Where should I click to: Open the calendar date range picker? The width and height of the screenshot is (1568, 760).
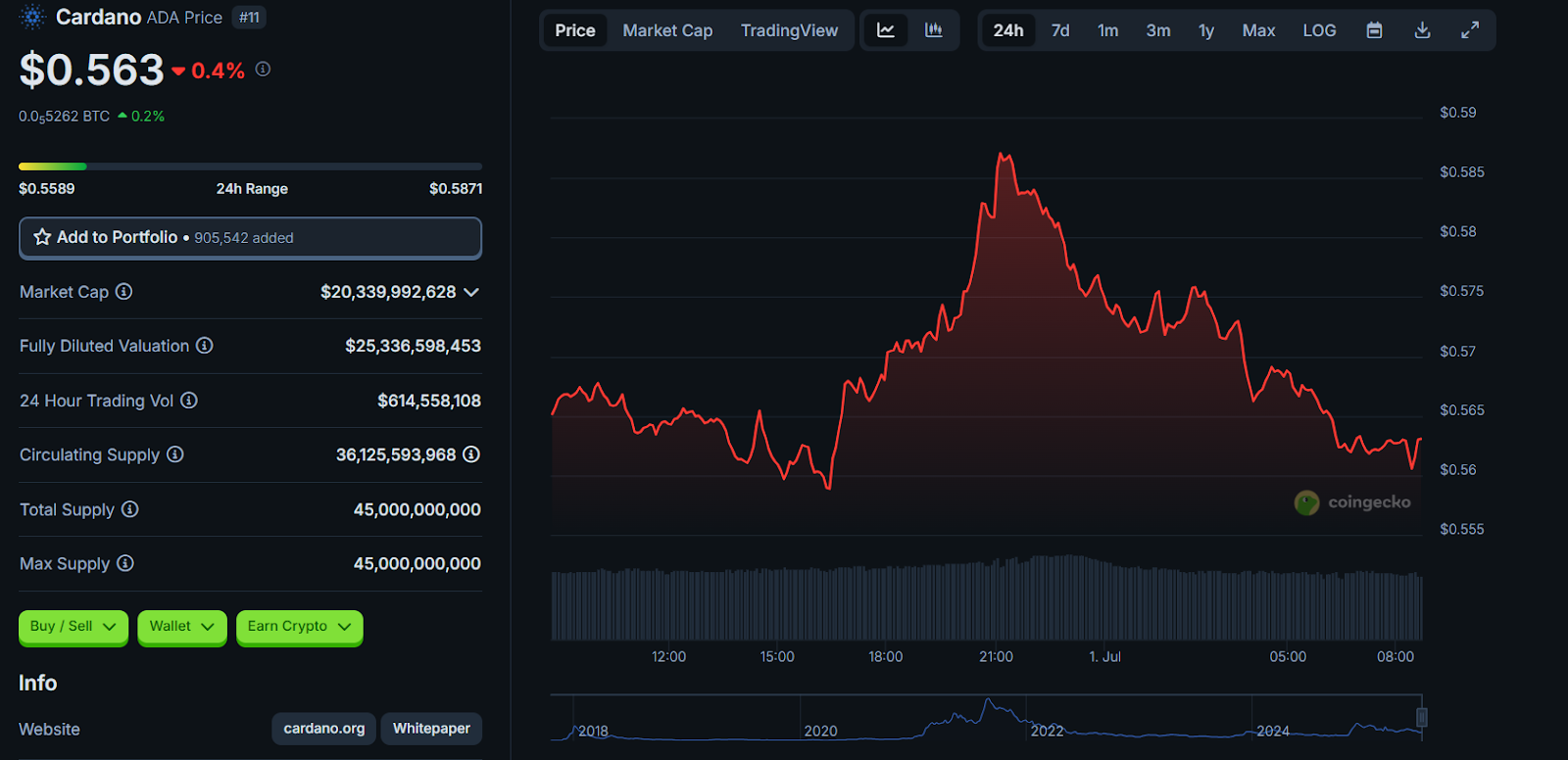[1375, 30]
